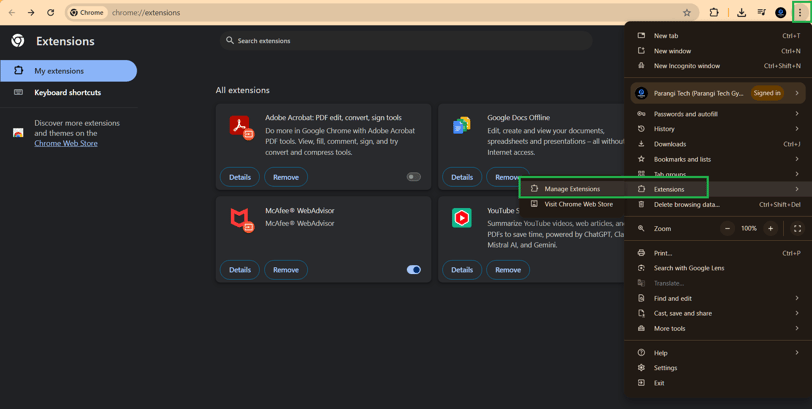
Task: Open Details for Google Docs Offline
Action: 462,177
